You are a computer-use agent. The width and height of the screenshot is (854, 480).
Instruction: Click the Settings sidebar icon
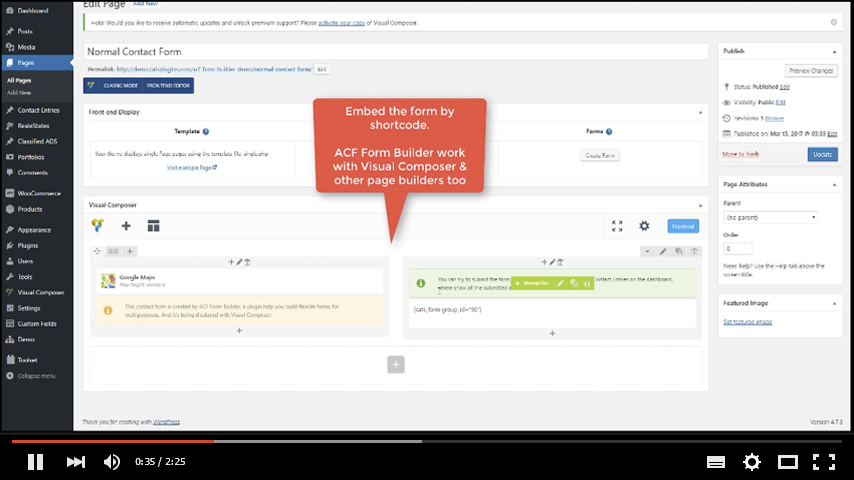click(x=10, y=308)
